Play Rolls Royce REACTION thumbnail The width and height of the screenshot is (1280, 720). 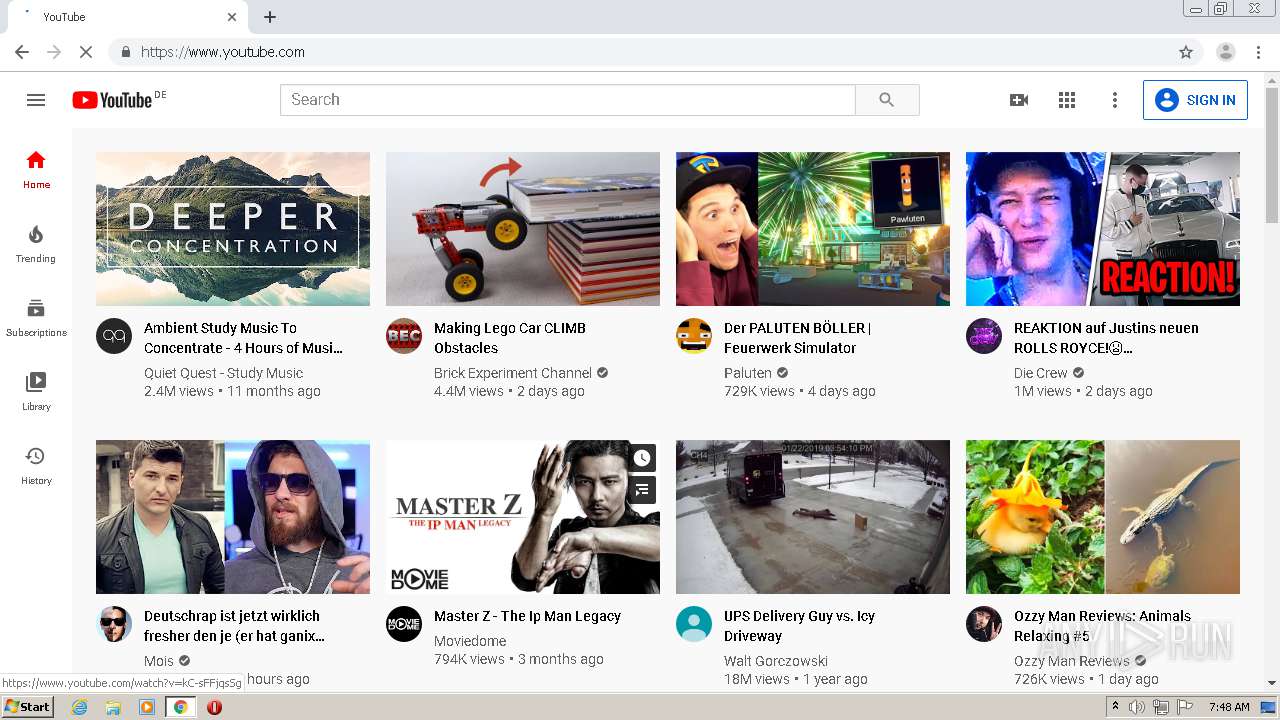pos(1103,229)
